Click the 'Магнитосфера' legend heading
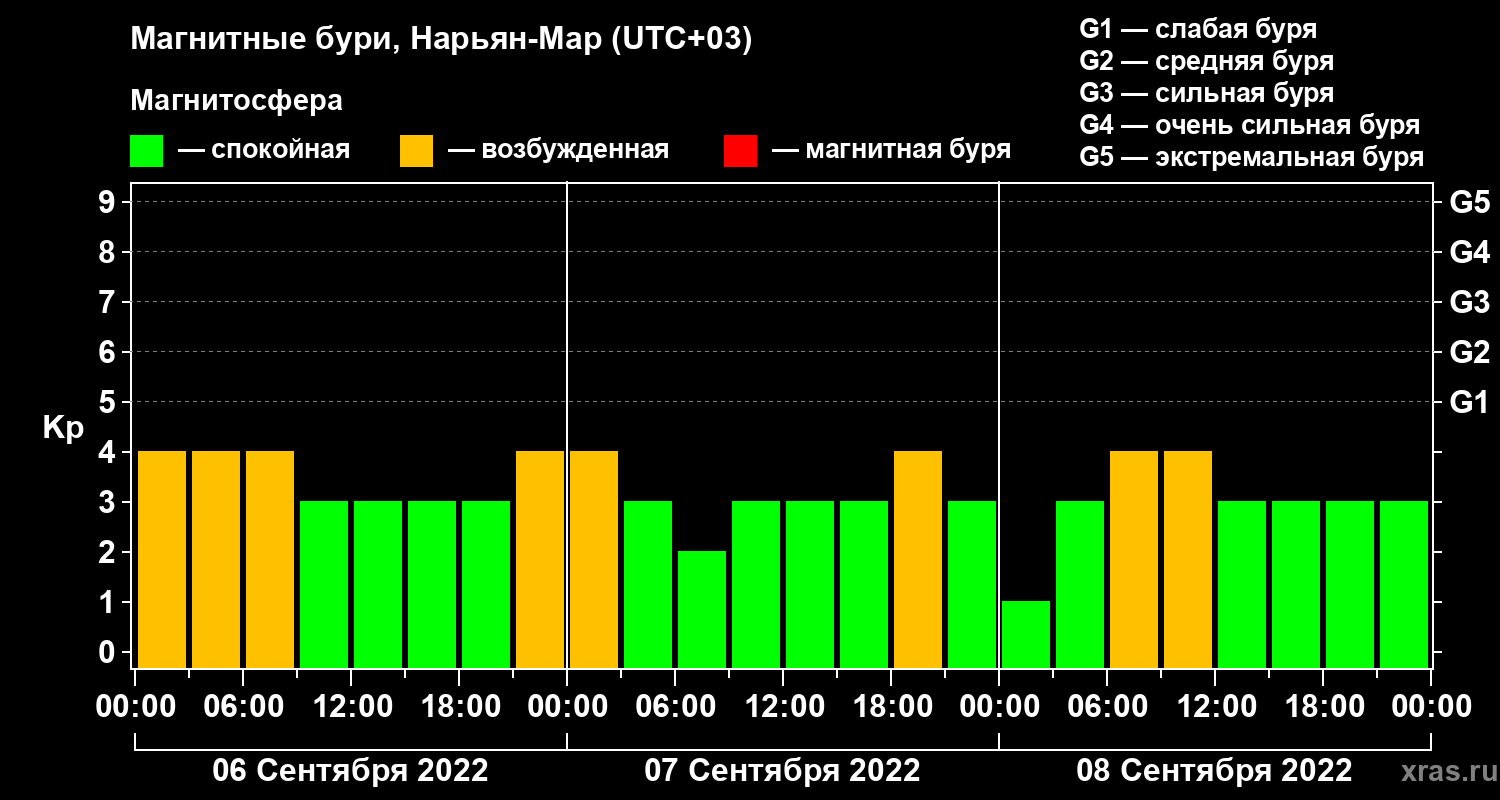The height and width of the screenshot is (800, 1500). coord(236,101)
